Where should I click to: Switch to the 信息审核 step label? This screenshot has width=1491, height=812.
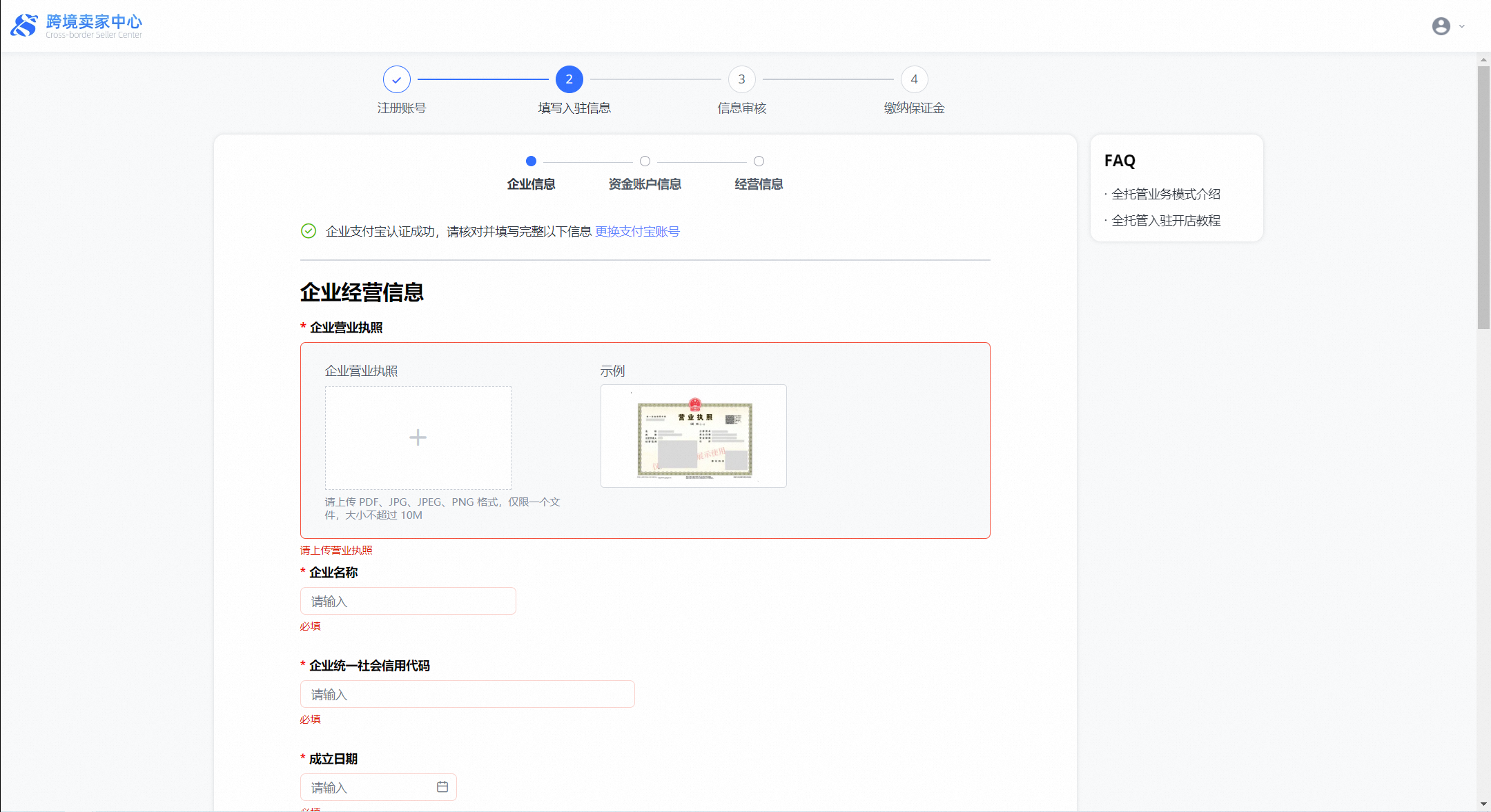pos(741,108)
